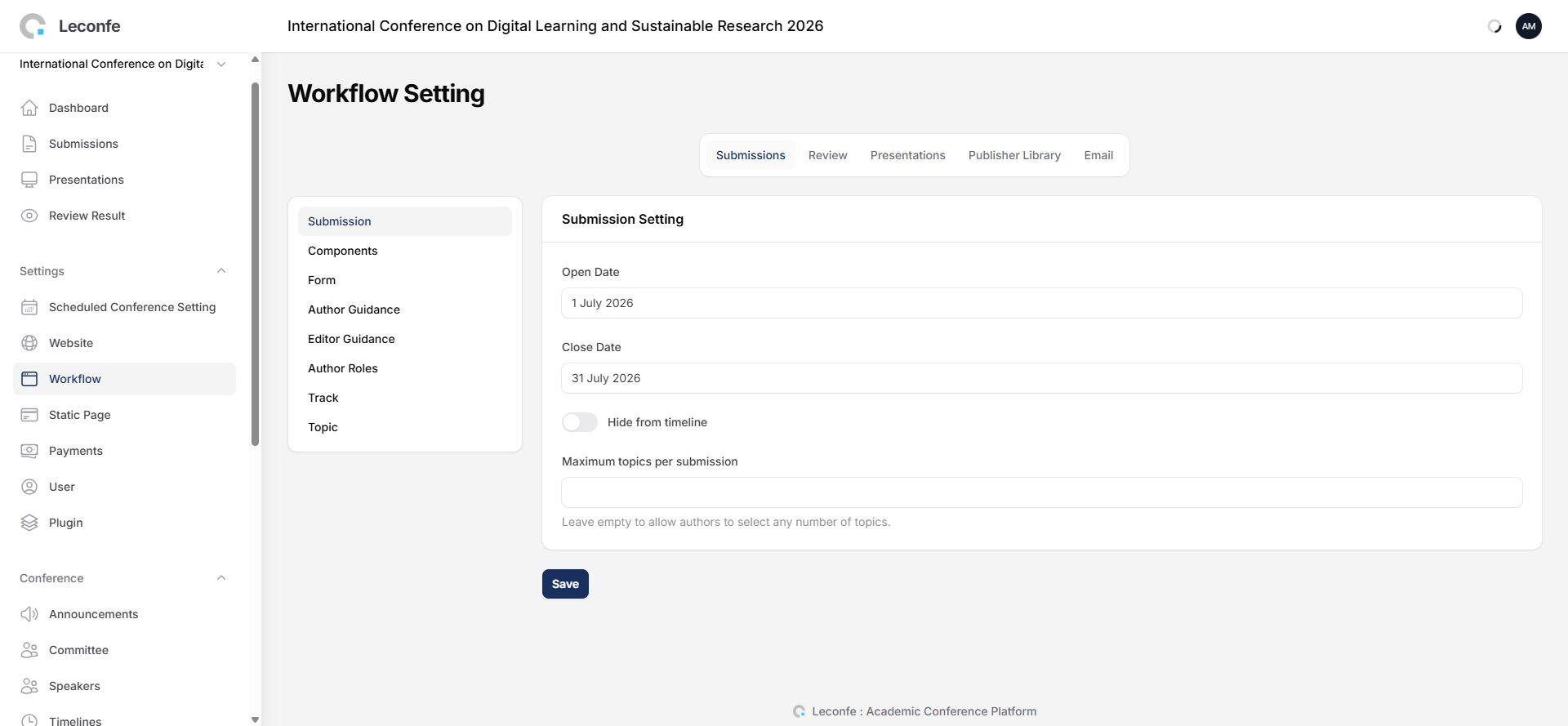1568x726 pixels.
Task: Open the Components settings section
Action: 405,251
